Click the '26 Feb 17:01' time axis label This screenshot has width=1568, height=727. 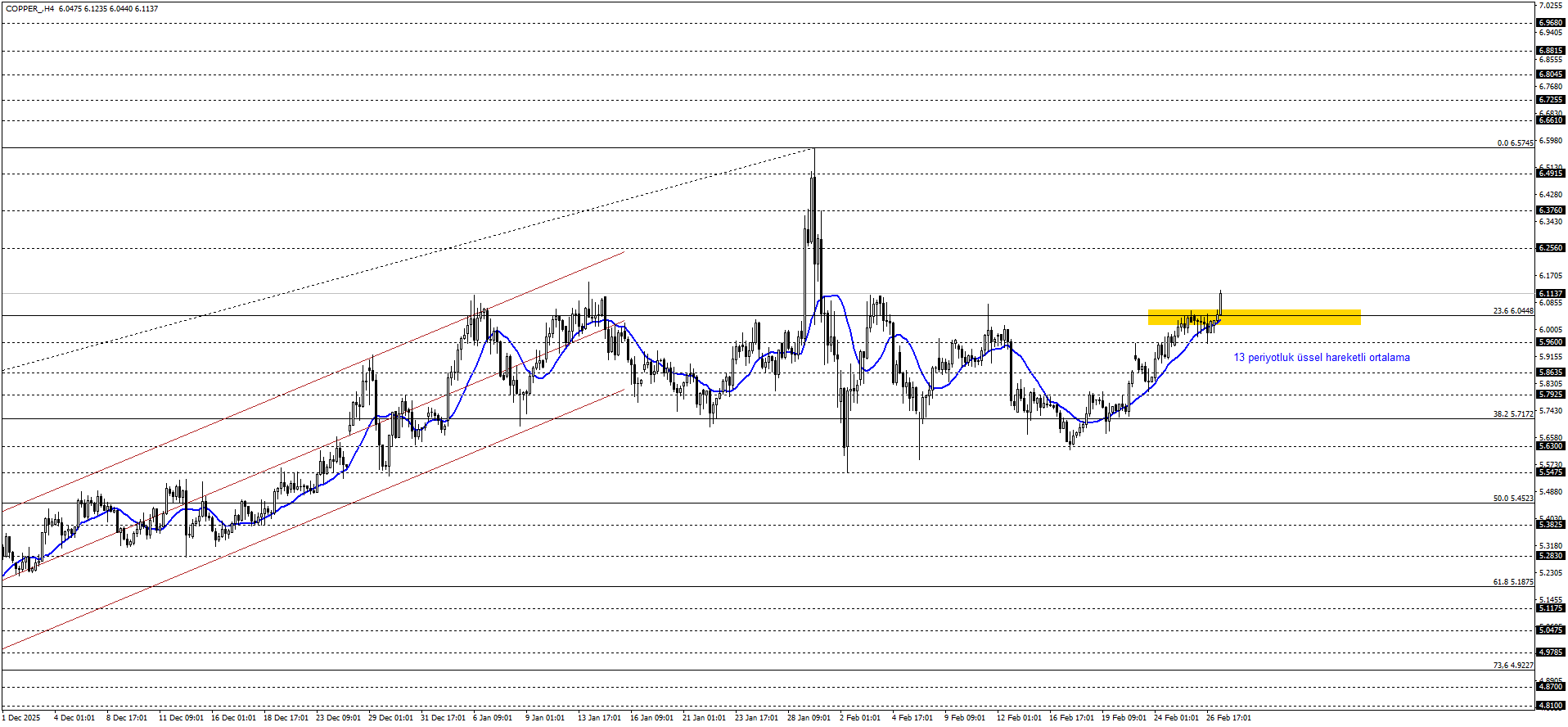point(1228,718)
